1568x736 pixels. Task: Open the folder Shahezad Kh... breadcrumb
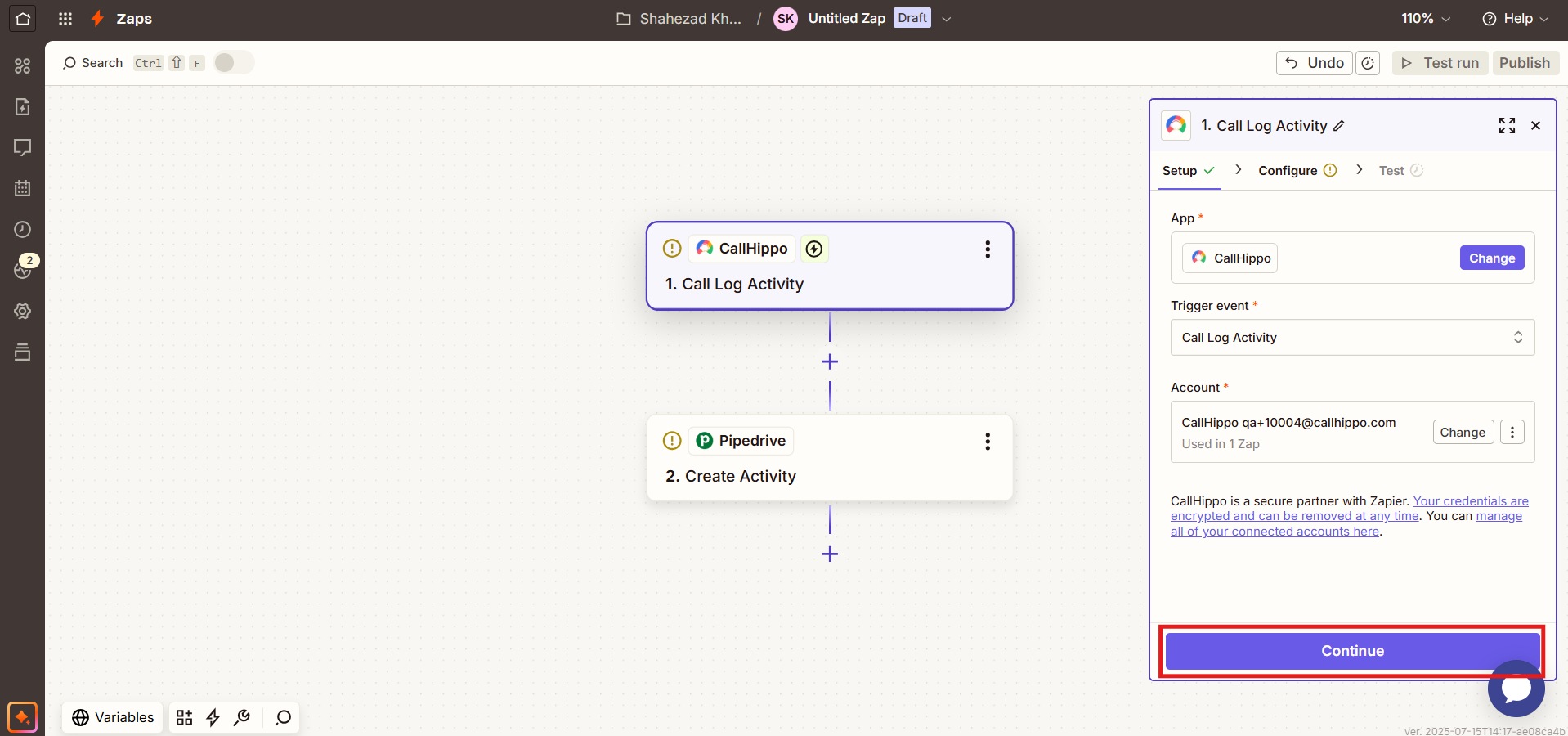(679, 18)
